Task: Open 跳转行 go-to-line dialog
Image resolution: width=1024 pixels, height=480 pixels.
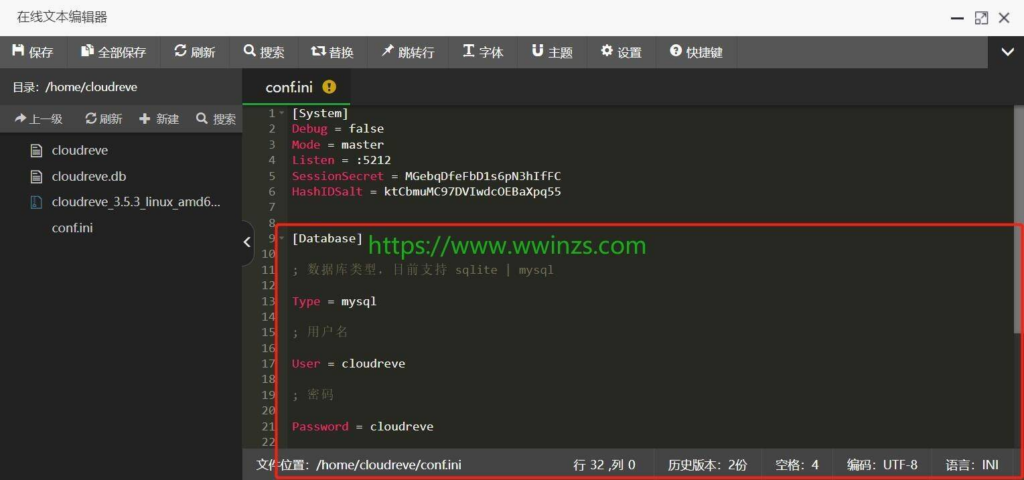Action: (408, 52)
